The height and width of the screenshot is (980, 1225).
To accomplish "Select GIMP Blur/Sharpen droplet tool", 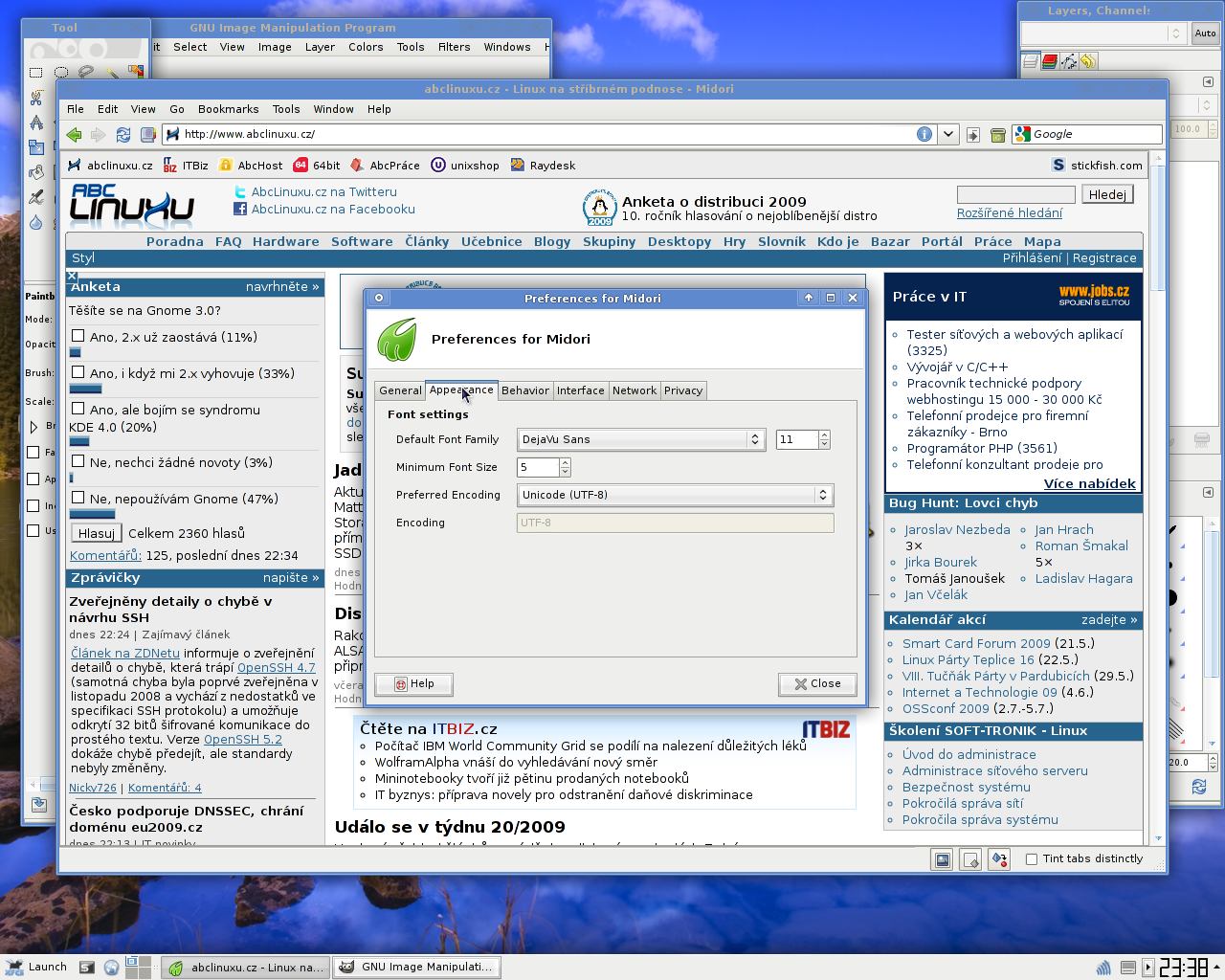I will [35, 222].
